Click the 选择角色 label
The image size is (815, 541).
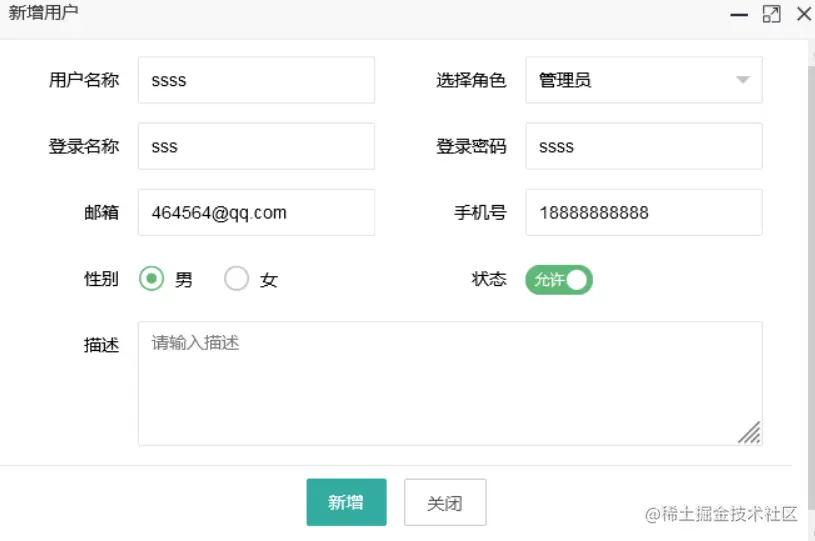pyautogui.click(x=471, y=80)
